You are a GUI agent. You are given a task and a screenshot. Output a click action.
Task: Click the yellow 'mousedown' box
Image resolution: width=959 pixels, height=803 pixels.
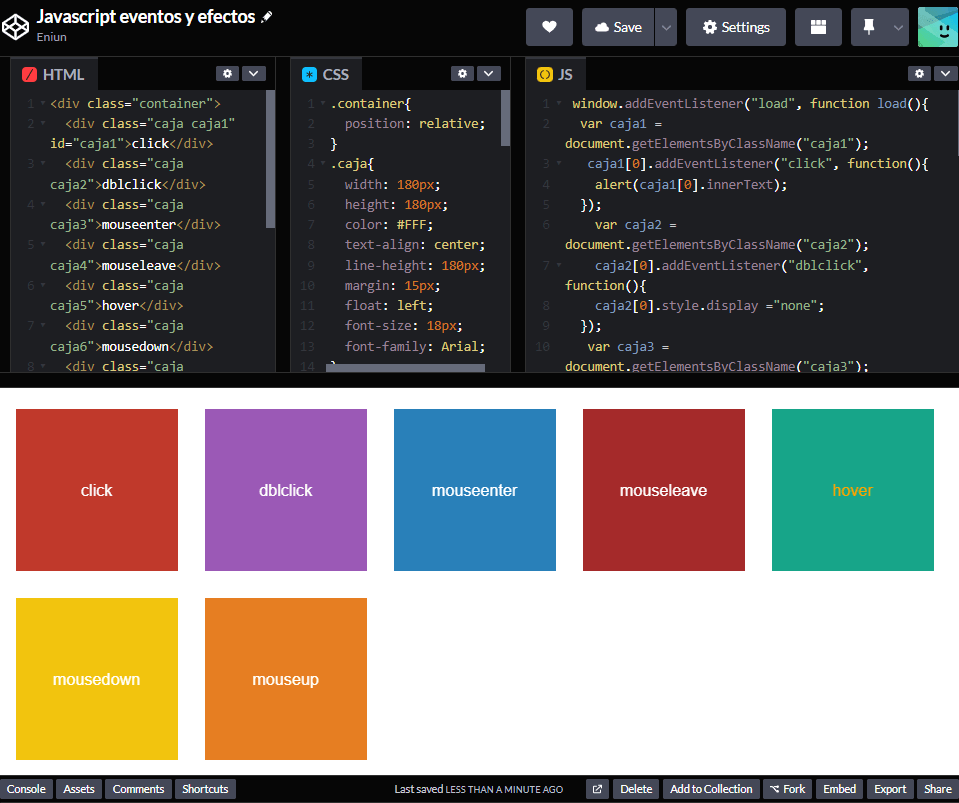97,679
